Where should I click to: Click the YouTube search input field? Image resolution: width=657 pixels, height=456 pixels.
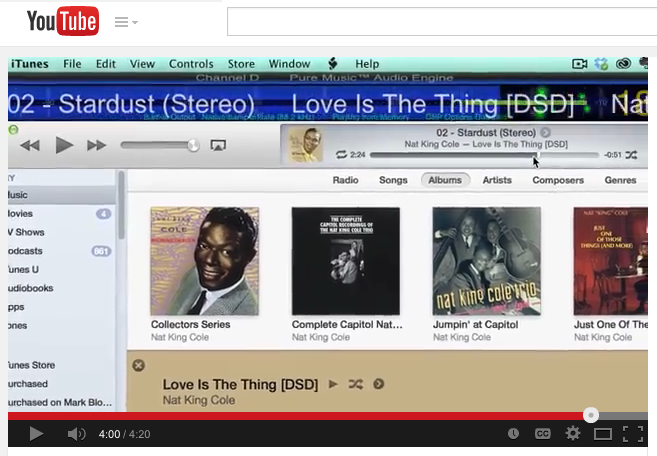442,21
